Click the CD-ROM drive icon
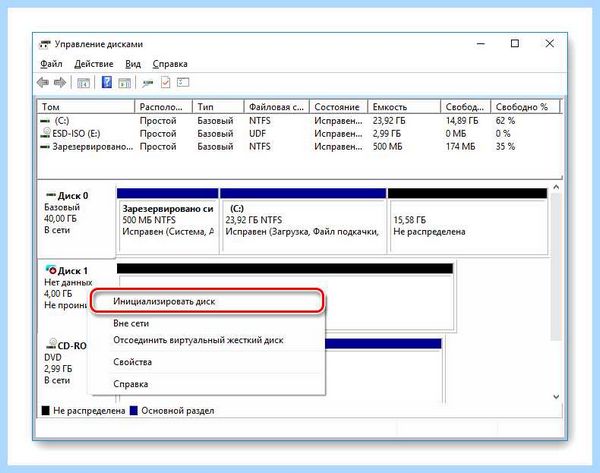Viewport: 600px width, 473px height. coord(51,344)
